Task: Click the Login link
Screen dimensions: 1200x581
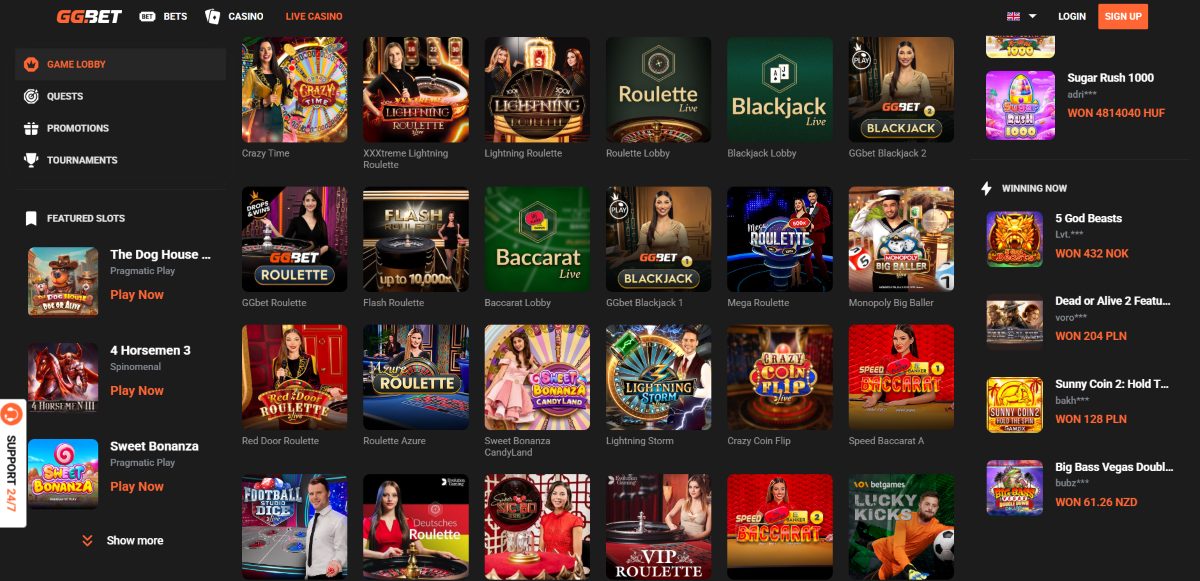Action: 1072,16
